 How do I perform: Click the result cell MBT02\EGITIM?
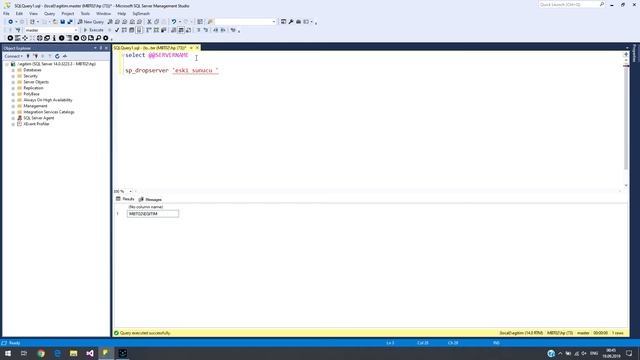point(153,214)
